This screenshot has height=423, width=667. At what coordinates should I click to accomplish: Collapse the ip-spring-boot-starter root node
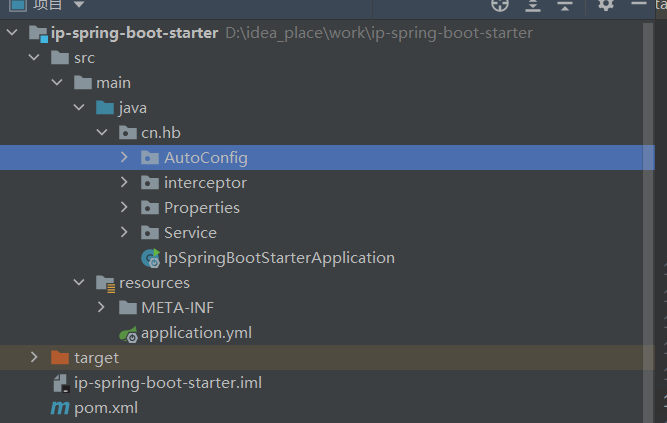coord(12,32)
